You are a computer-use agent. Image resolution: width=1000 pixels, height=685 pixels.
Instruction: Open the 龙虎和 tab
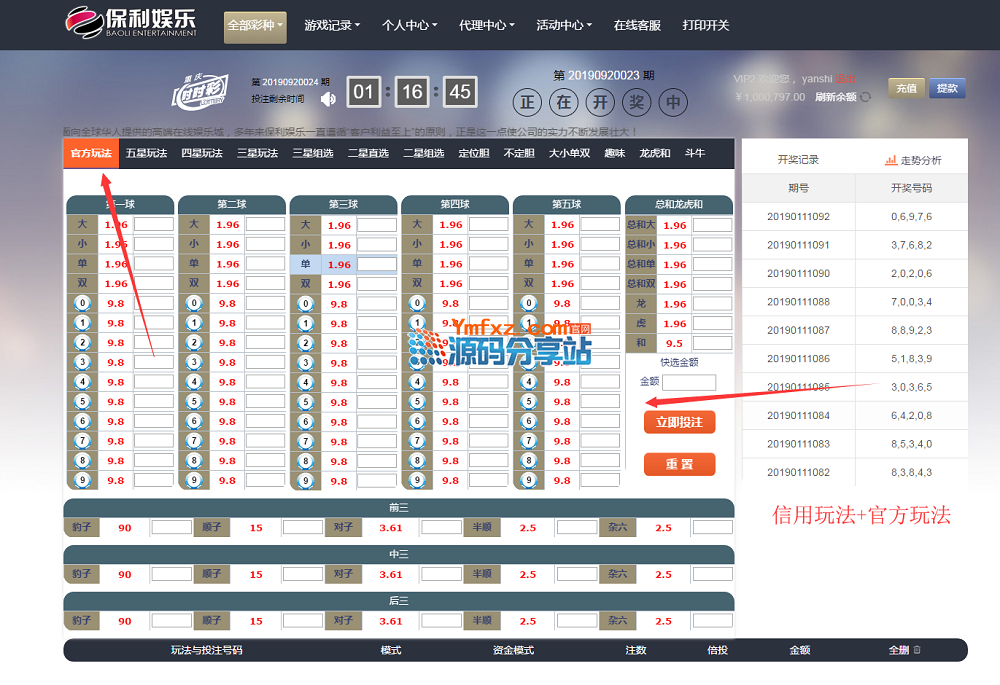pos(654,153)
